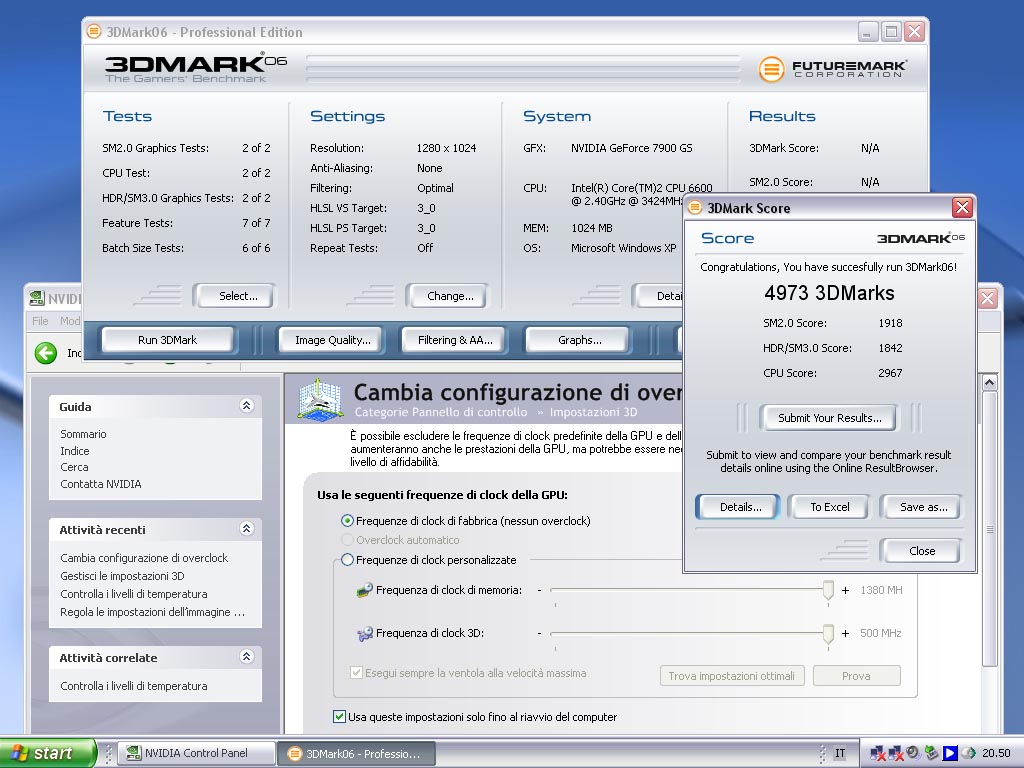The width and height of the screenshot is (1024, 768).
Task: Click the minus sign of the memory clock slider
Action: click(x=539, y=590)
